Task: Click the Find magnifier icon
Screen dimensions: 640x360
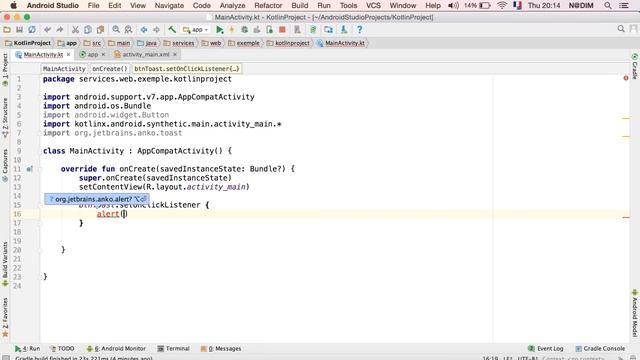Action: click(116, 29)
